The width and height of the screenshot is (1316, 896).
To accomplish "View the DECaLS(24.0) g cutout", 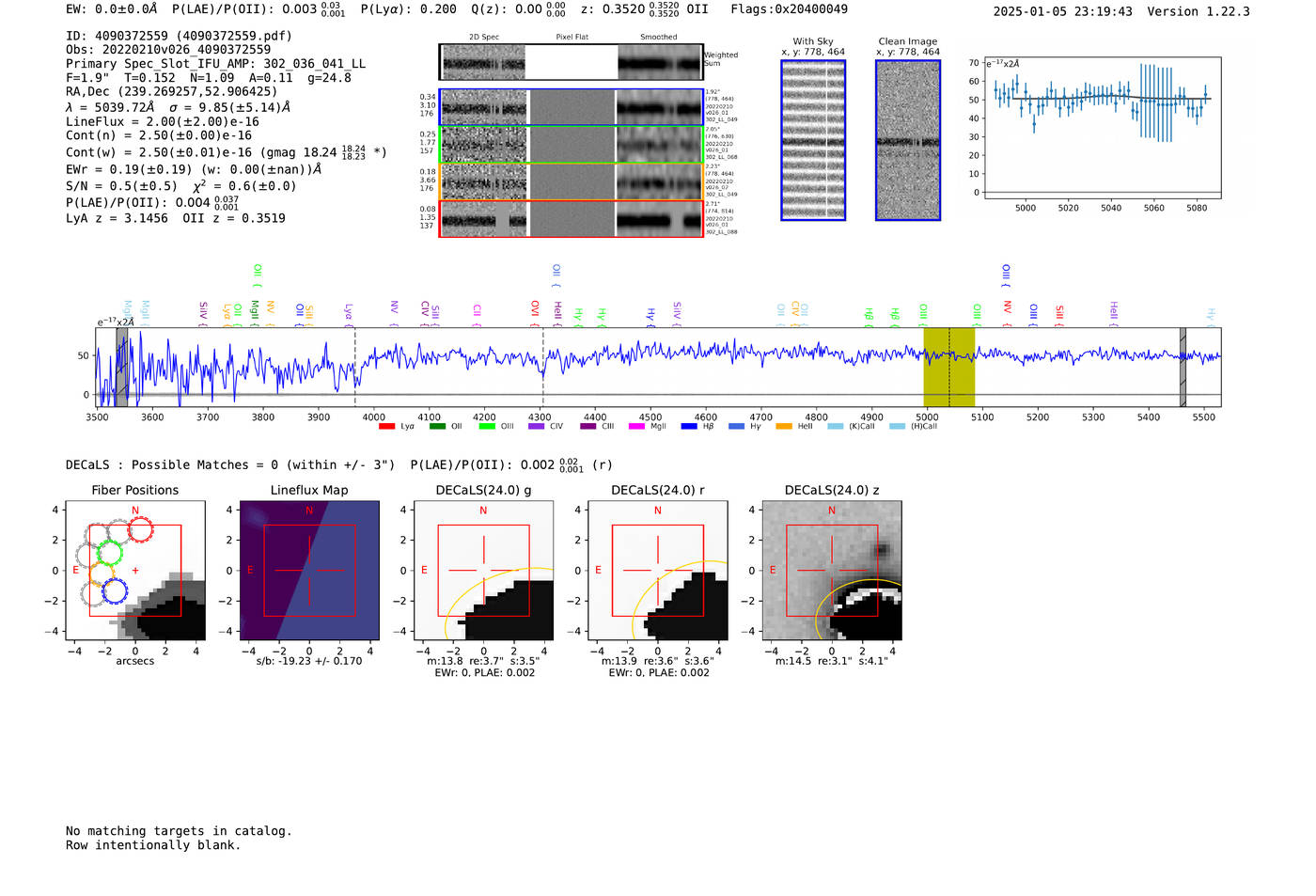I will [484, 571].
